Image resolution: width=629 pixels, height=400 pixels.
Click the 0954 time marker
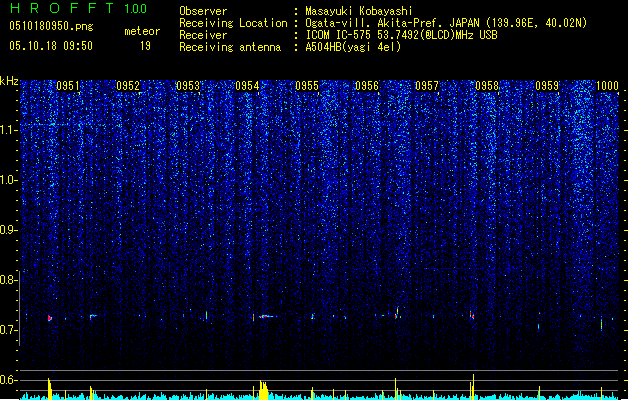[x=247, y=86]
